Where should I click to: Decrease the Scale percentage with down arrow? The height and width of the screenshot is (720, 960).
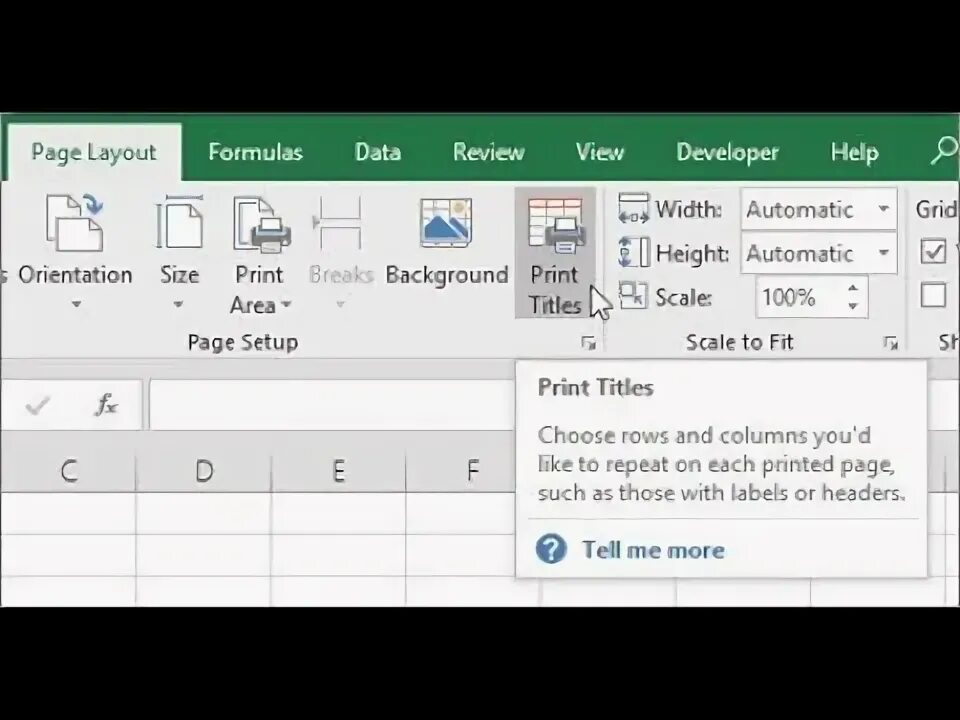coord(853,306)
